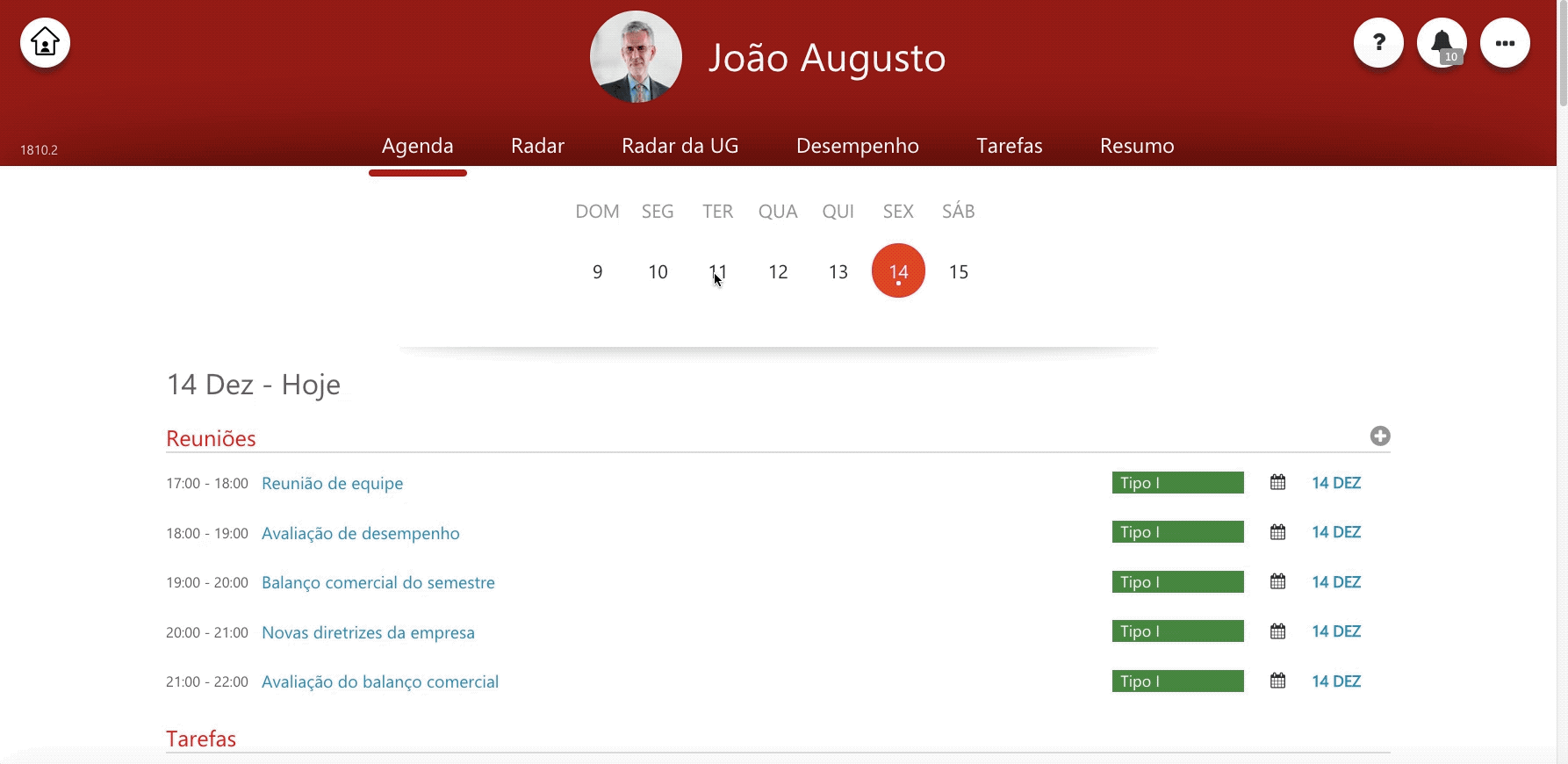Screen dimensions: 1568x764
Task: Switch to the Radar tab
Action: click(537, 146)
